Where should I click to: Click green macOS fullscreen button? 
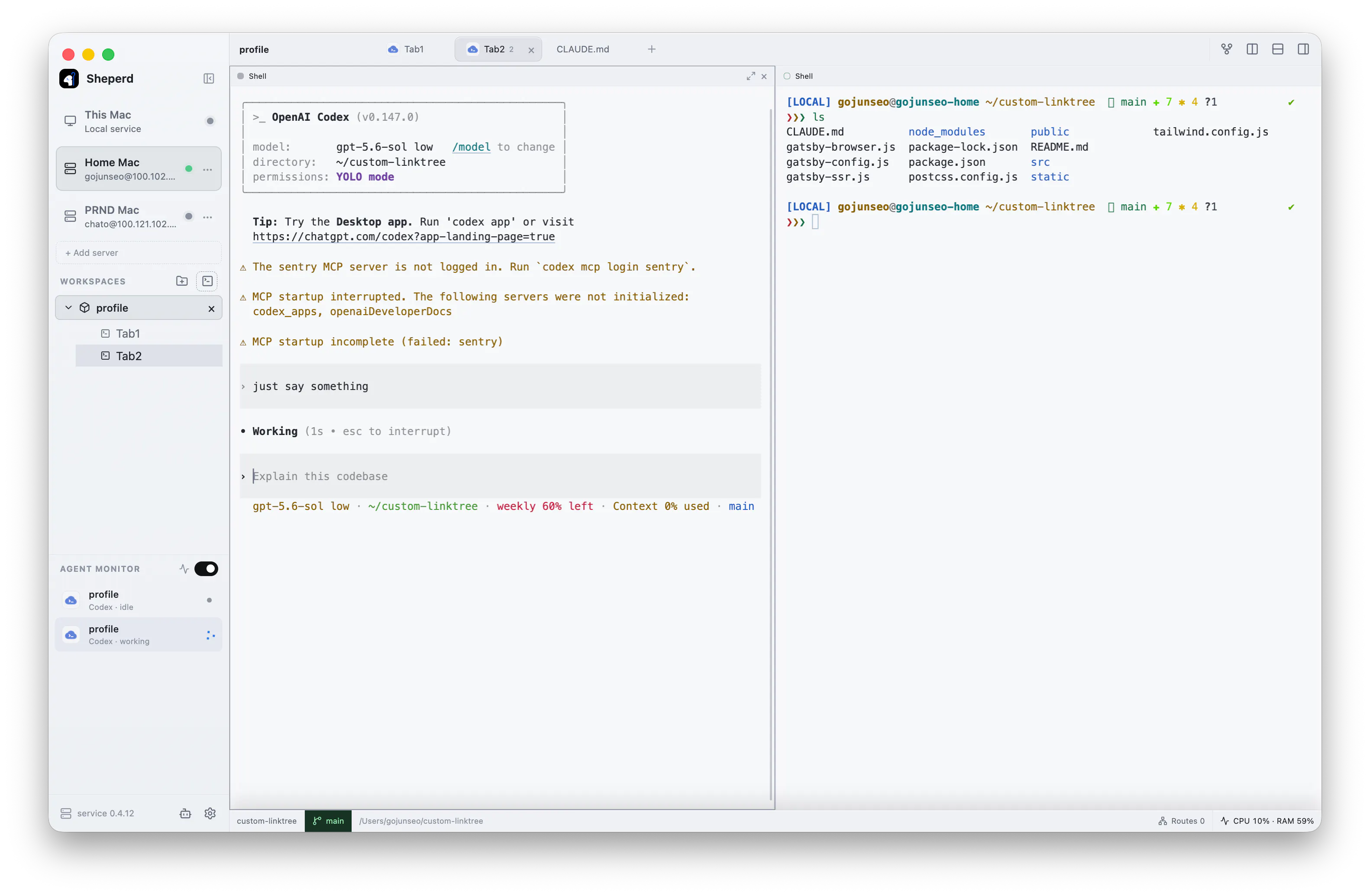[108, 55]
